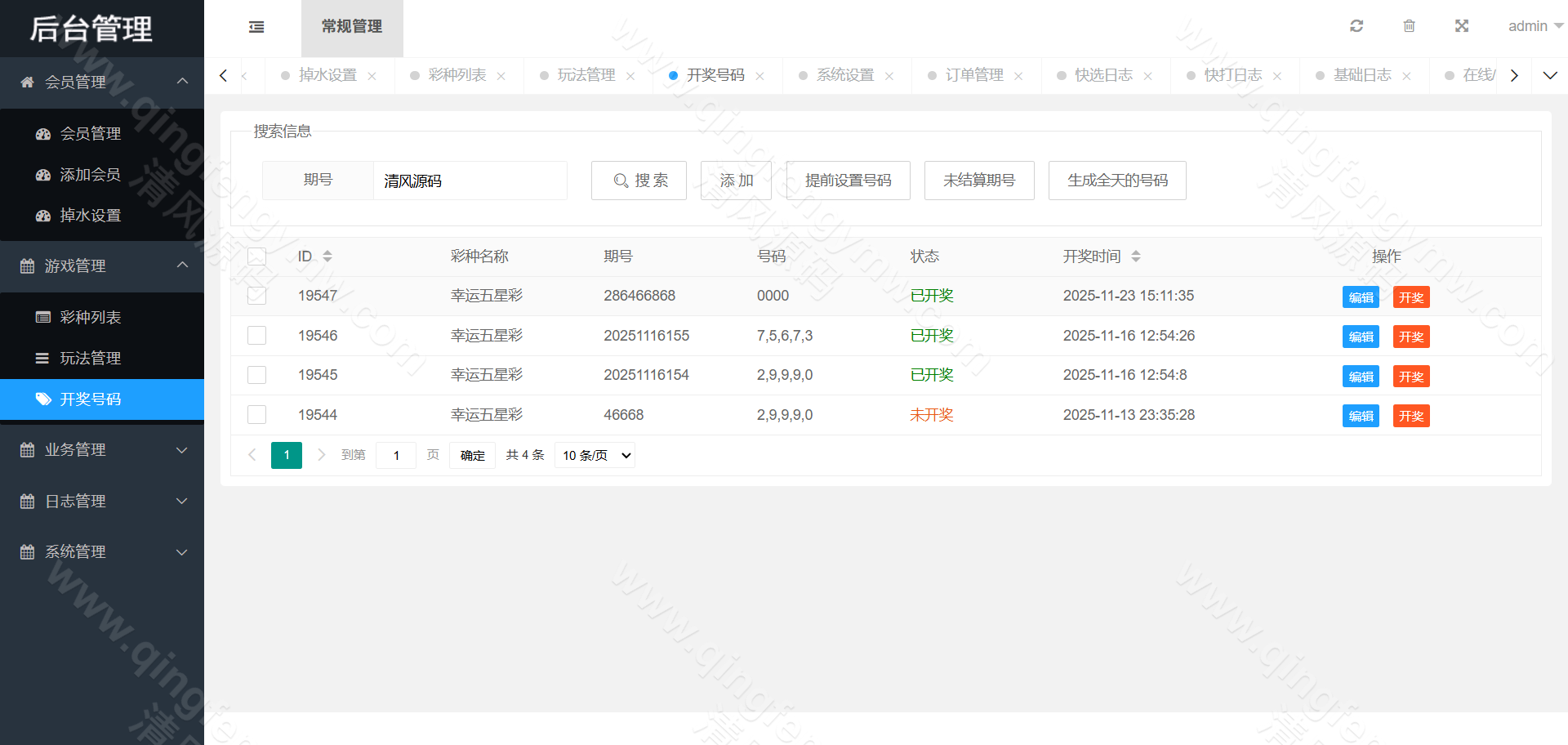Open the 10条/页 page size dropdown
Screen dimensions: 1568x745
click(x=595, y=455)
